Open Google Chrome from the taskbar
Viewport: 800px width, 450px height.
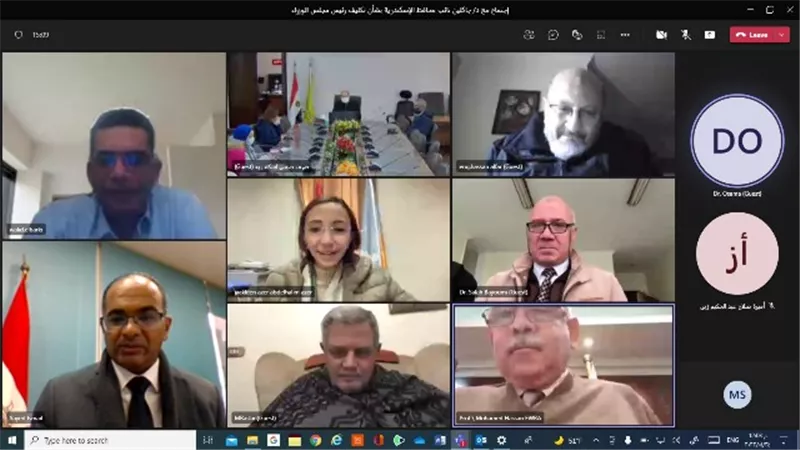point(315,440)
